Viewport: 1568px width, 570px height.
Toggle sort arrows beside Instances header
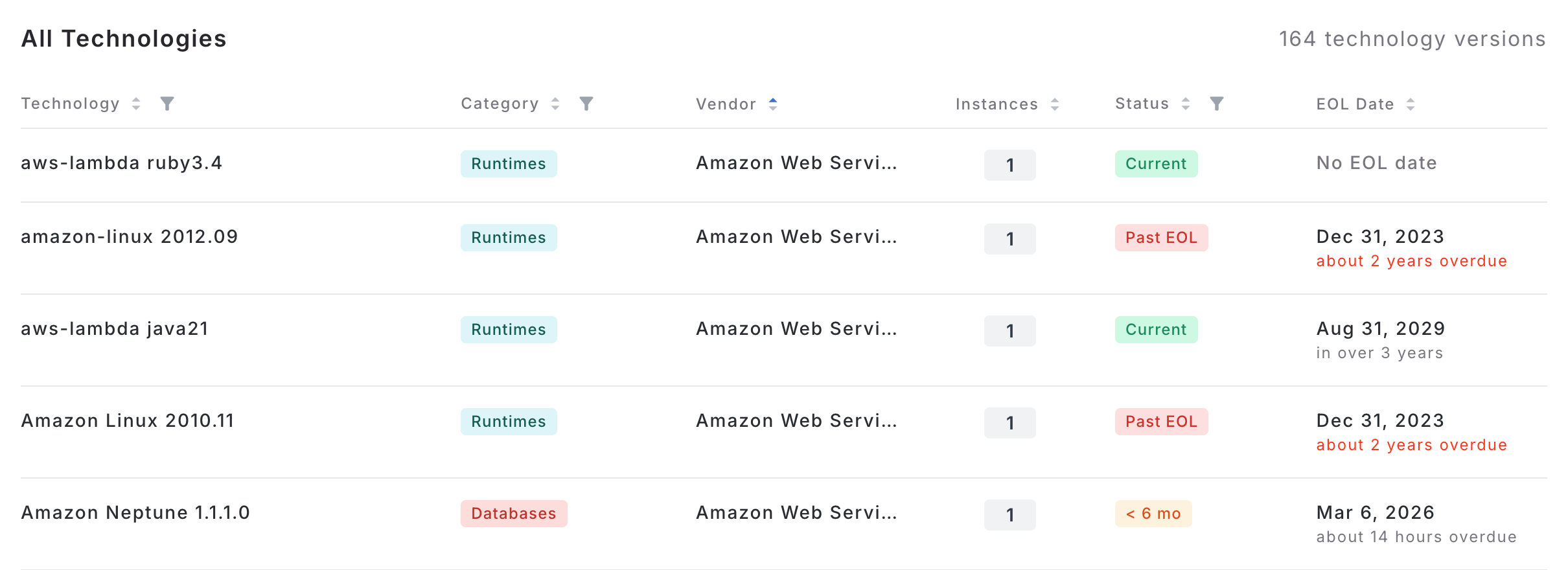1055,104
